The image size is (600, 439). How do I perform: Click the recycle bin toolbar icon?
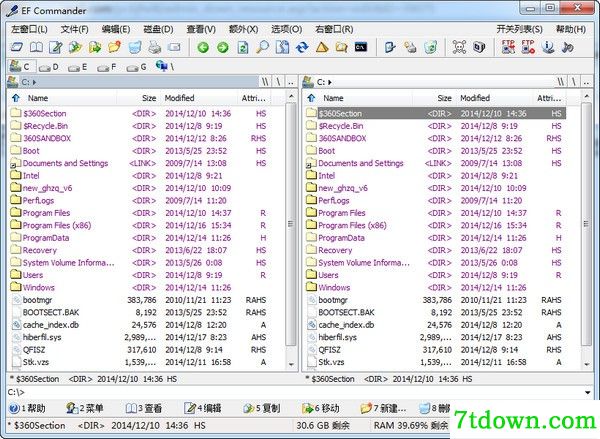tap(431, 47)
